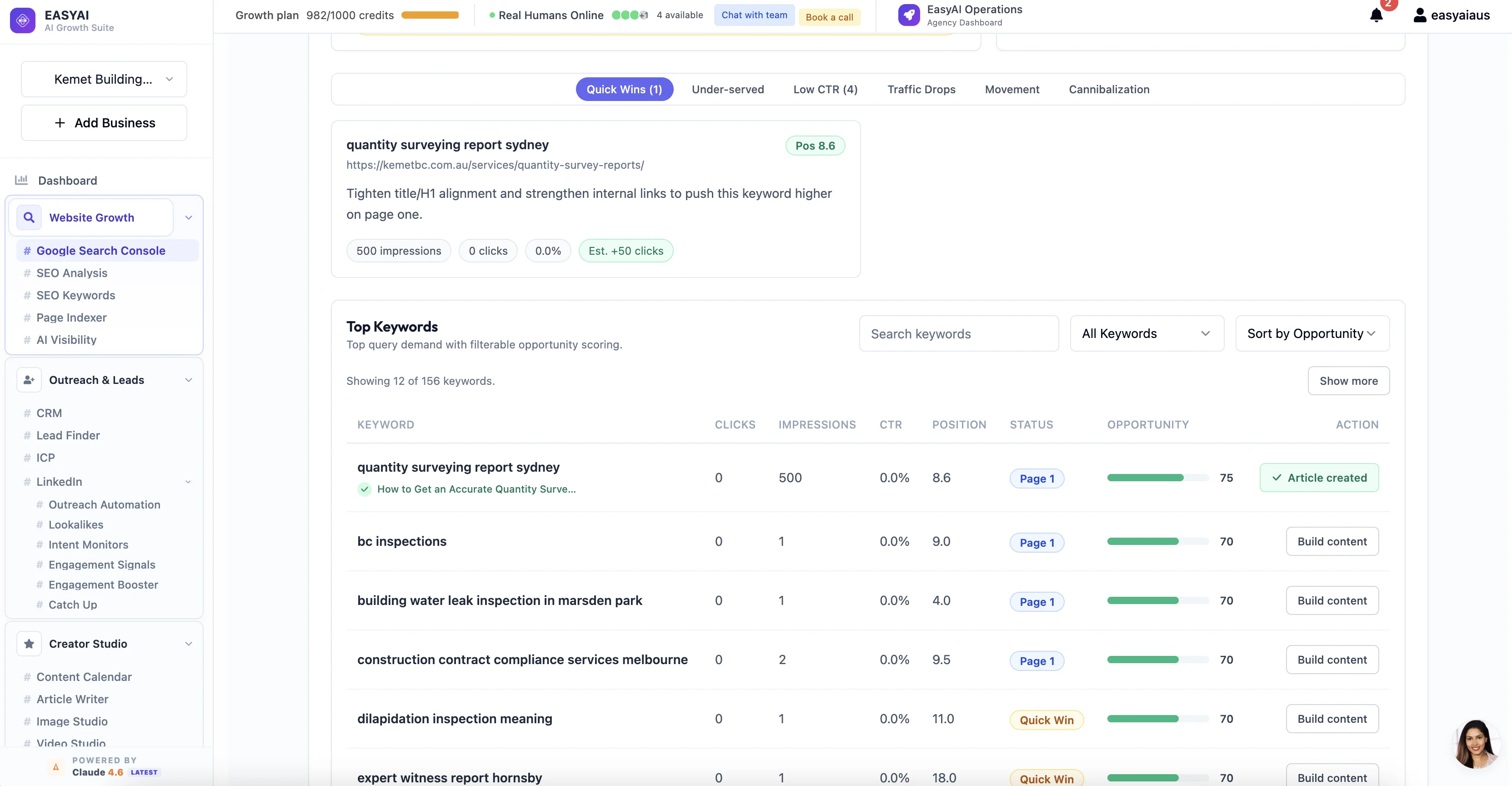Collapse the Outreach & Leads section
The height and width of the screenshot is (786, 1512).
point(188,380)
